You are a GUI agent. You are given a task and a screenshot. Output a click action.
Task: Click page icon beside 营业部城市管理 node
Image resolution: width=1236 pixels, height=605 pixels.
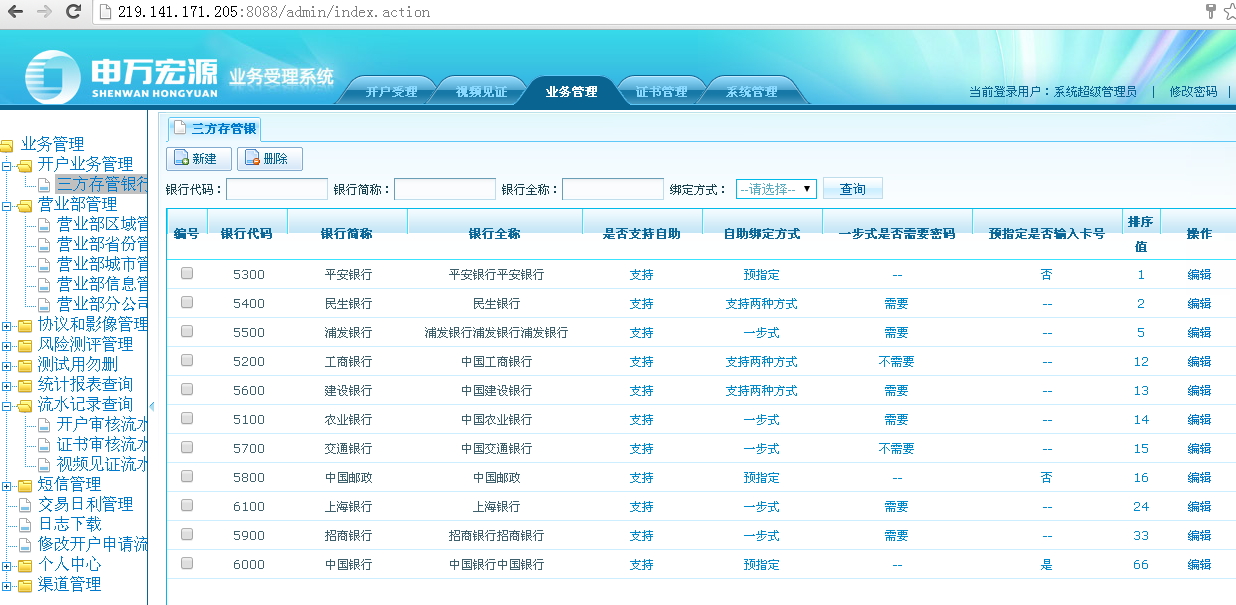(x=45, y=264)
